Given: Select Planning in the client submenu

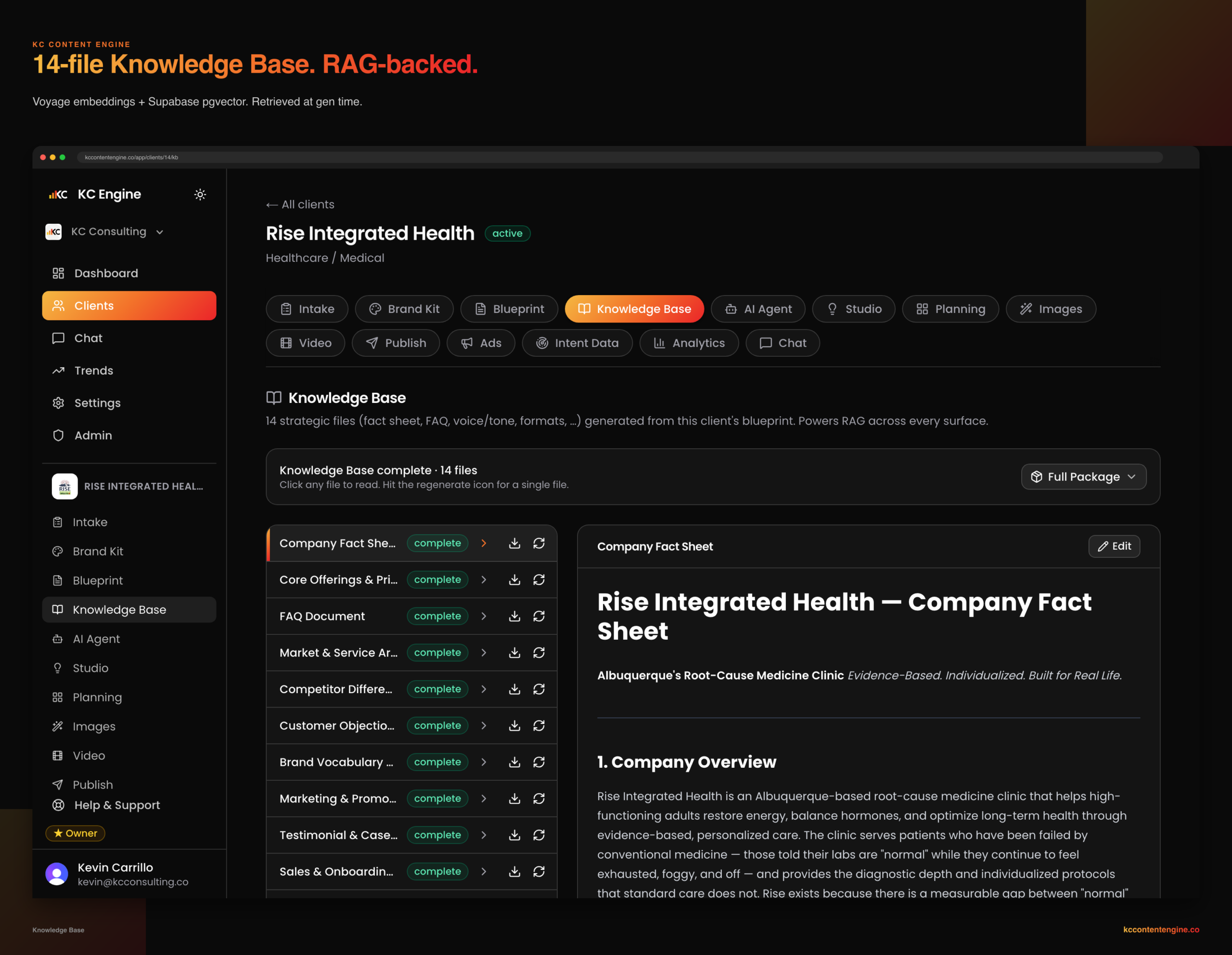Looking at the screenshot, I should point(129,697).
